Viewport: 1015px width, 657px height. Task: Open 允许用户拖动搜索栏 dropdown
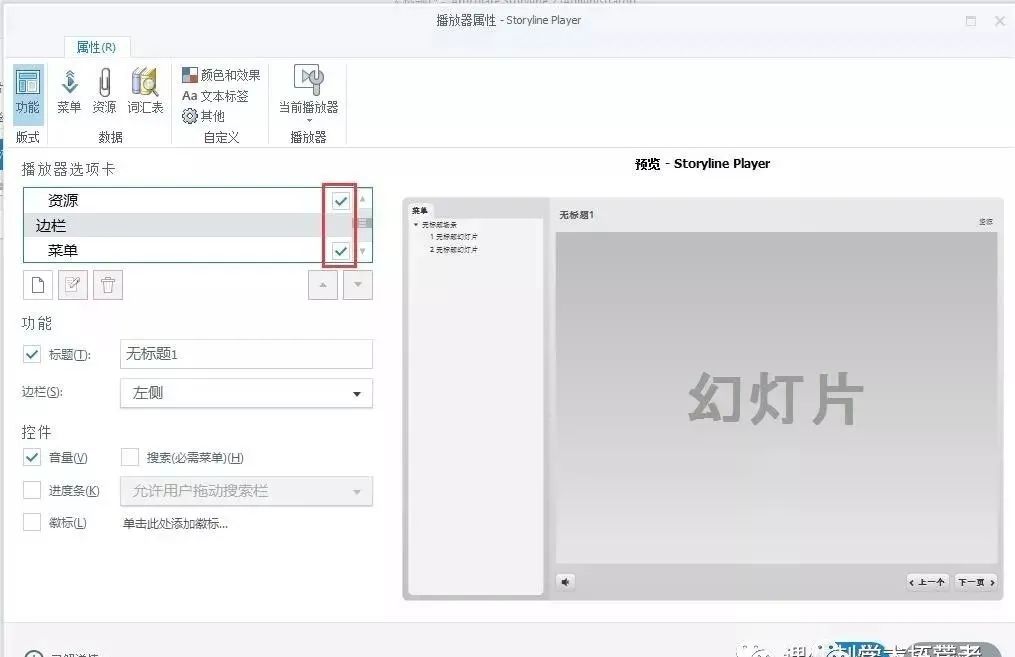click(246, 491)
